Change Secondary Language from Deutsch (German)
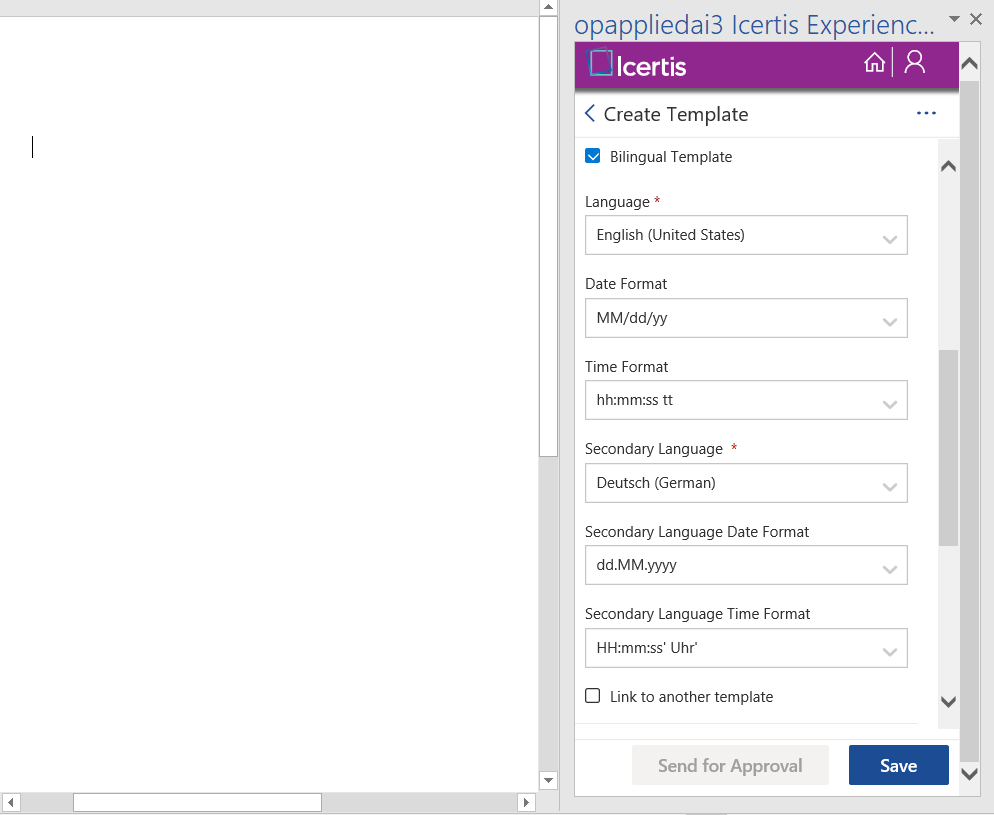The width and height of the screenshot is (994, 815). [746, 484]
